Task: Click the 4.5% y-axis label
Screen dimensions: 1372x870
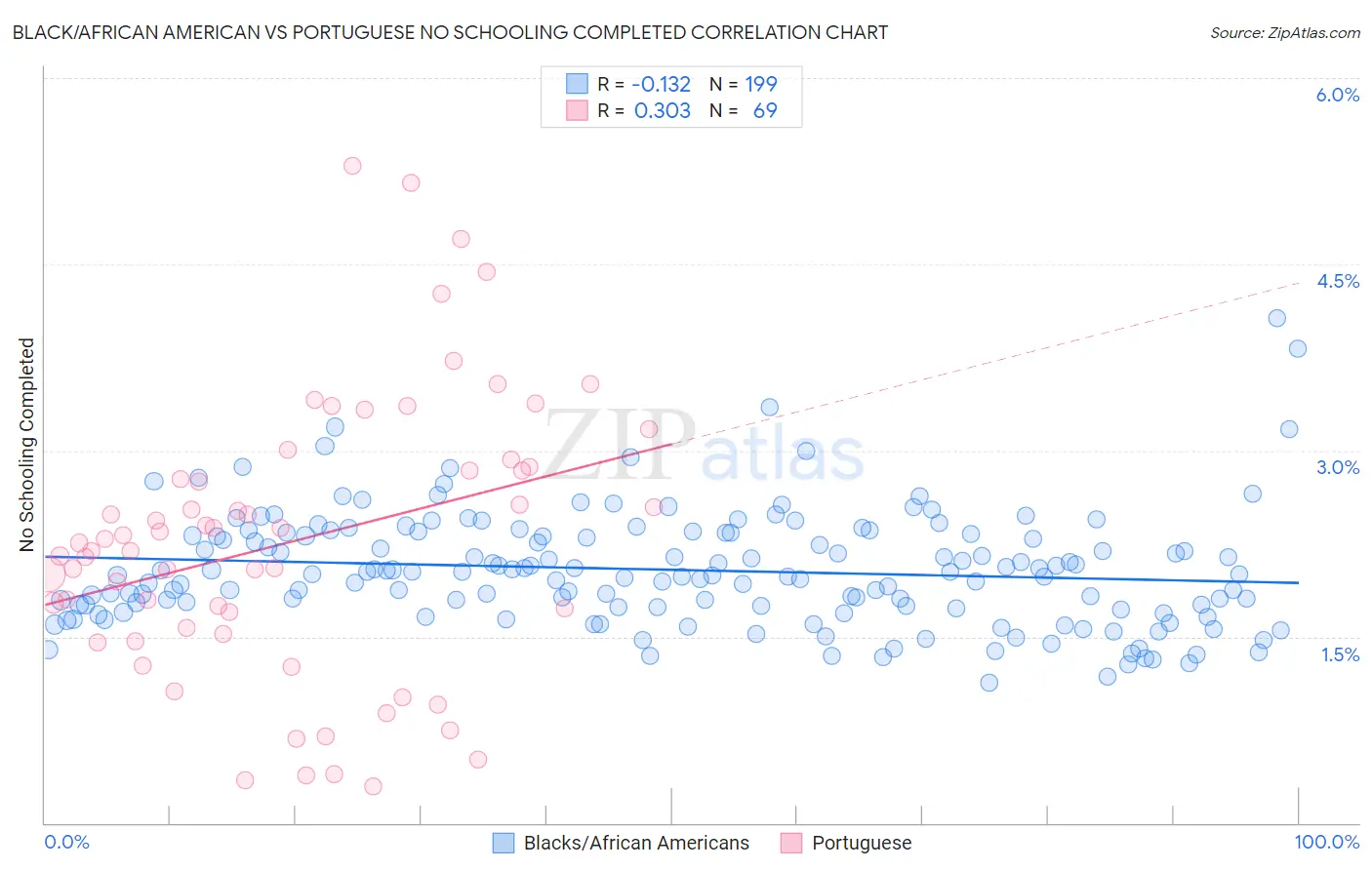Action: coord(1338,281)
